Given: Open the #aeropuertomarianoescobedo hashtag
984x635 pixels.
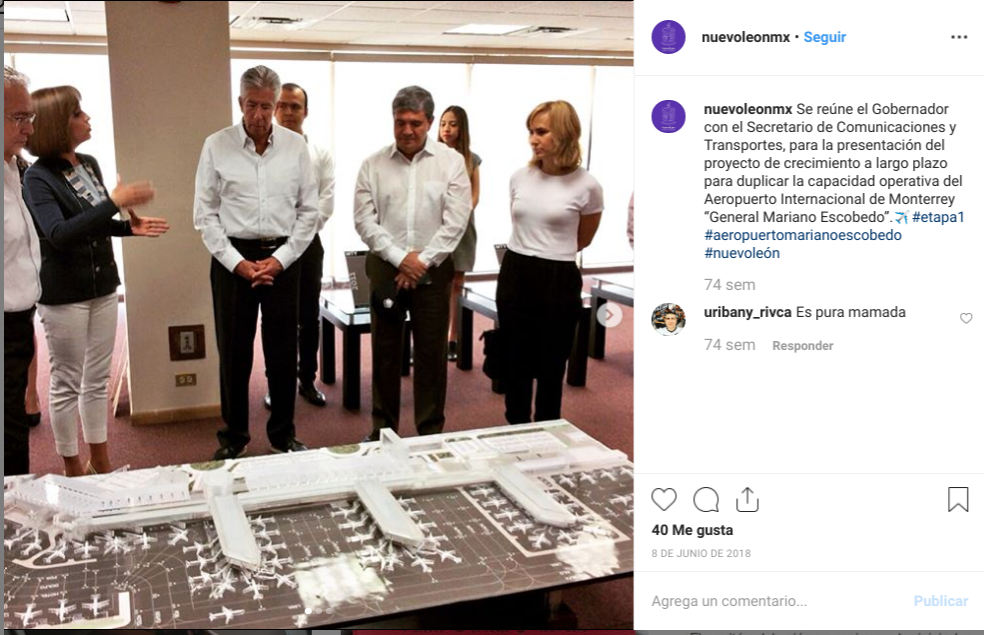Looking at the screenshot, I should 803,235.
